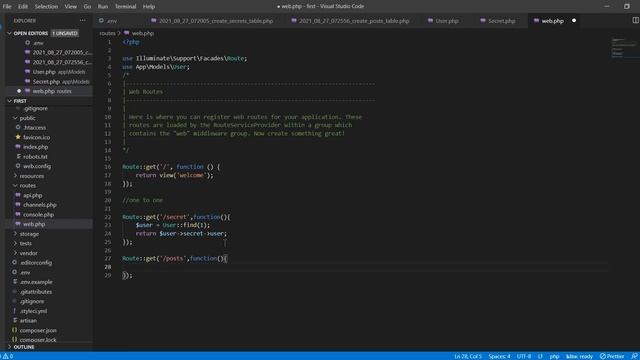Image resolution: width=640 pixels, height=360 pixels.
Task: Open index.php in public folder
Action: coord(35,147)
